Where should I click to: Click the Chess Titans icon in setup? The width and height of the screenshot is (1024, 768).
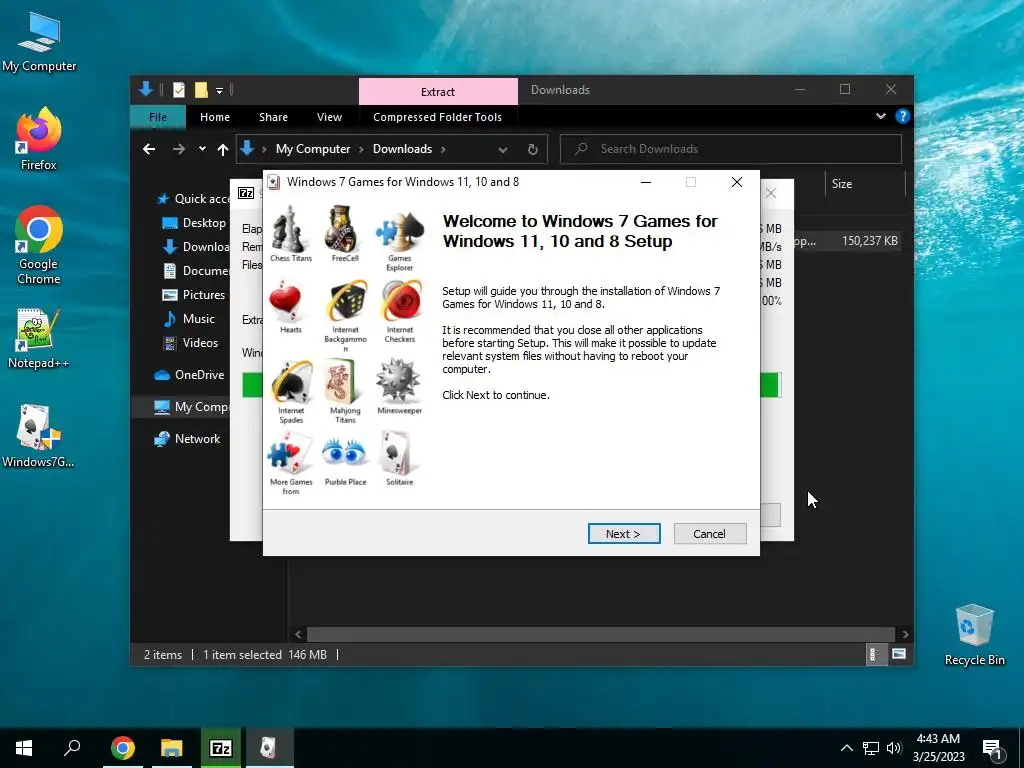(291, 234)
